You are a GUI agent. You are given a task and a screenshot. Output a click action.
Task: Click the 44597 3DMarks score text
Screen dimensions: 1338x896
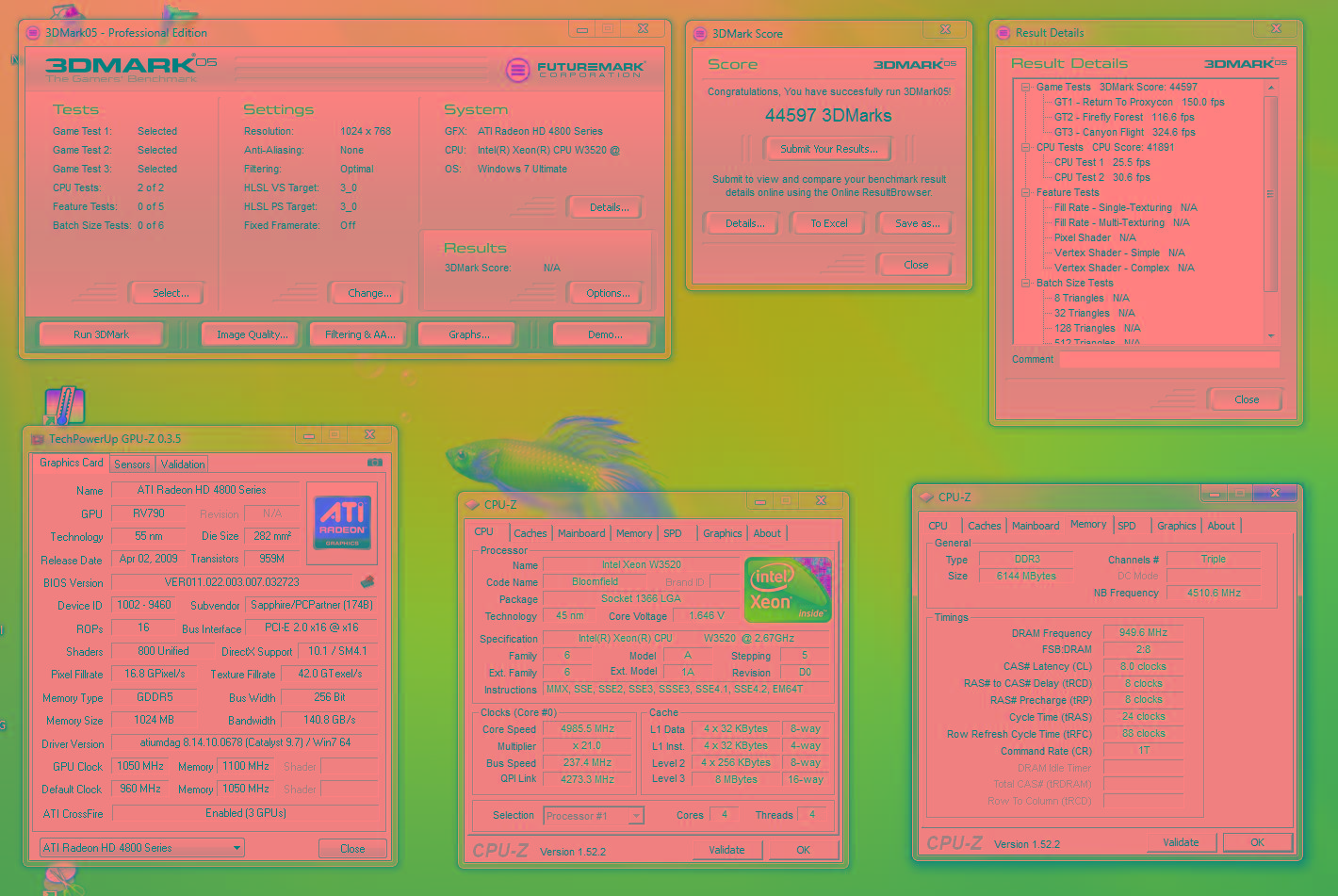coord(828,115)
